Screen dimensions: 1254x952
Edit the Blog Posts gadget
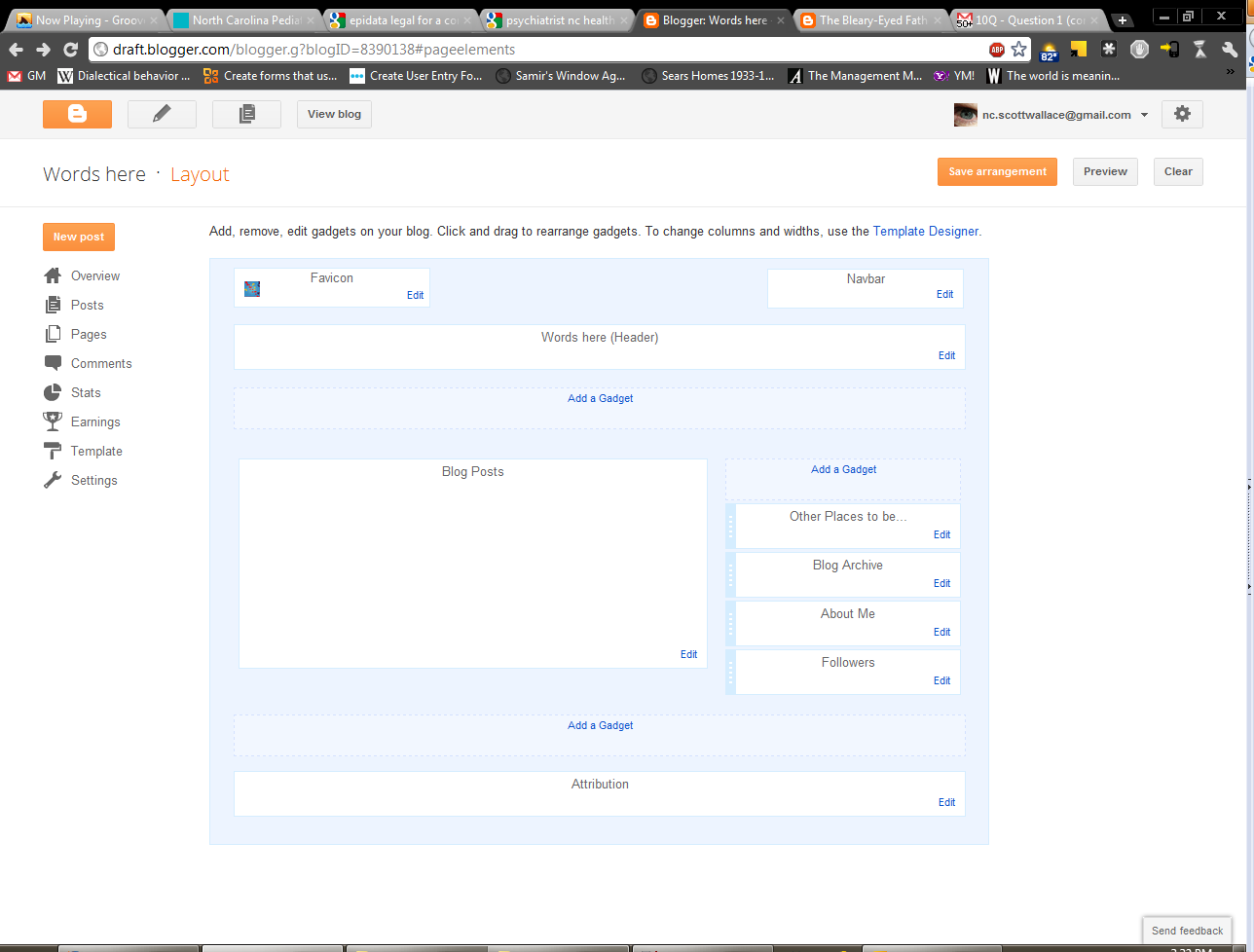coord(689,654)
